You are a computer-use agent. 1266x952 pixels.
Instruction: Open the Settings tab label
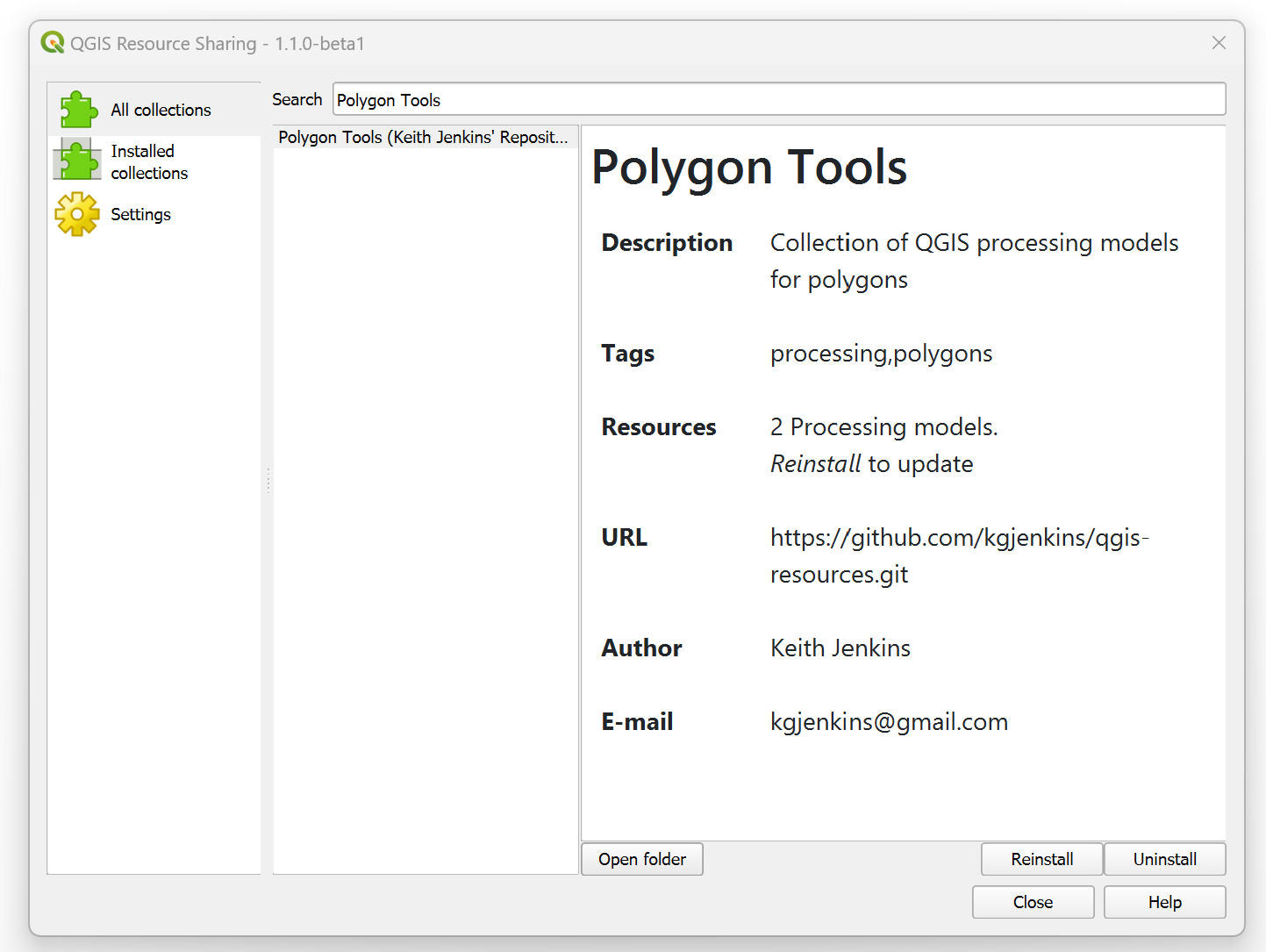[140, 214]
